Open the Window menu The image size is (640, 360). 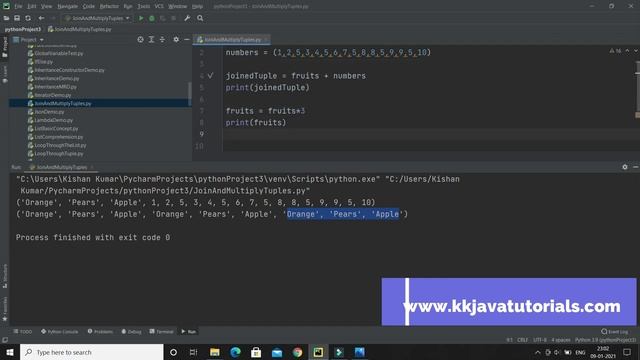point(178,6)
